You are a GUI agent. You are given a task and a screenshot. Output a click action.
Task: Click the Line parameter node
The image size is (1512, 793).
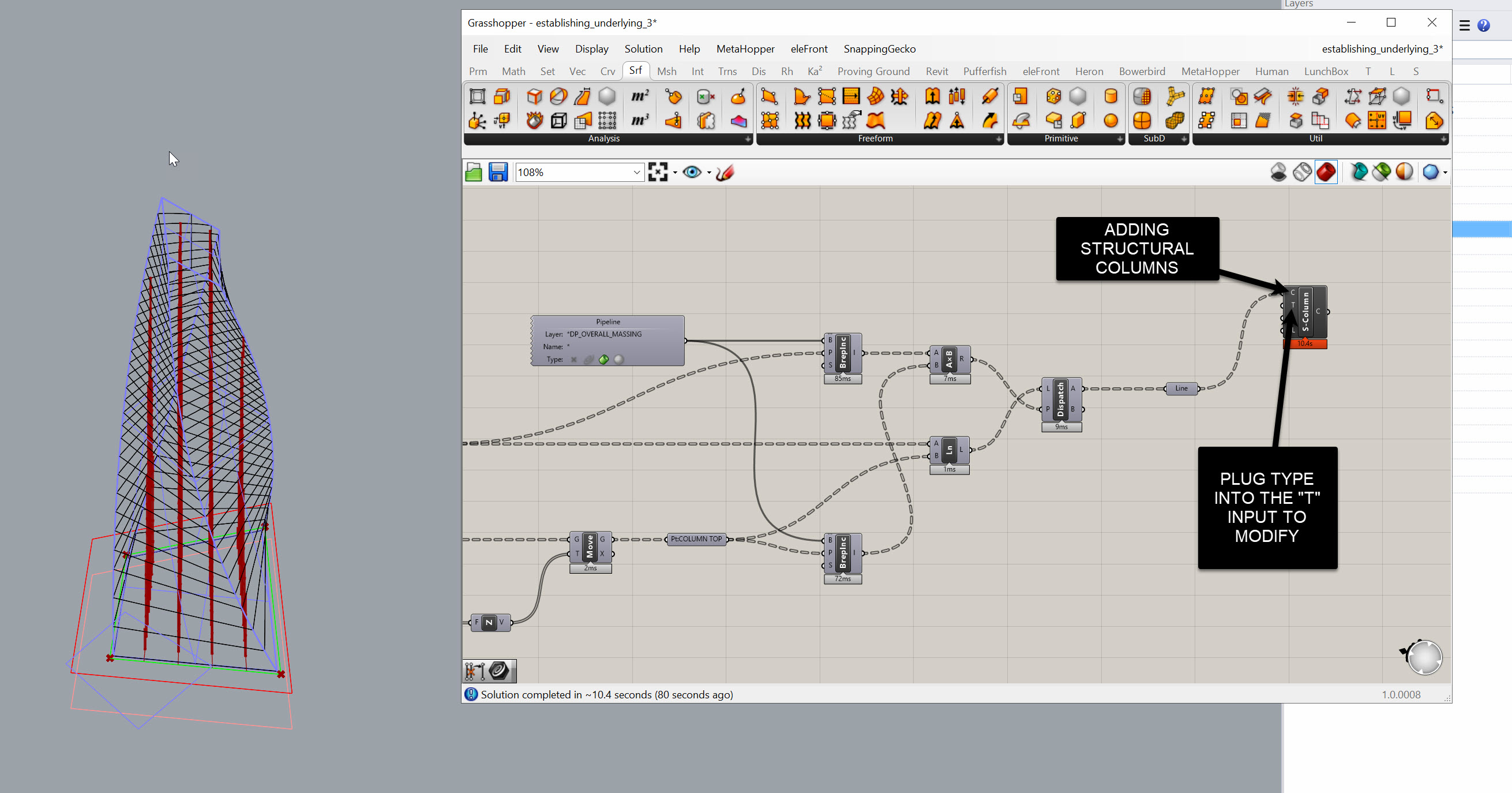point(1181,388)
